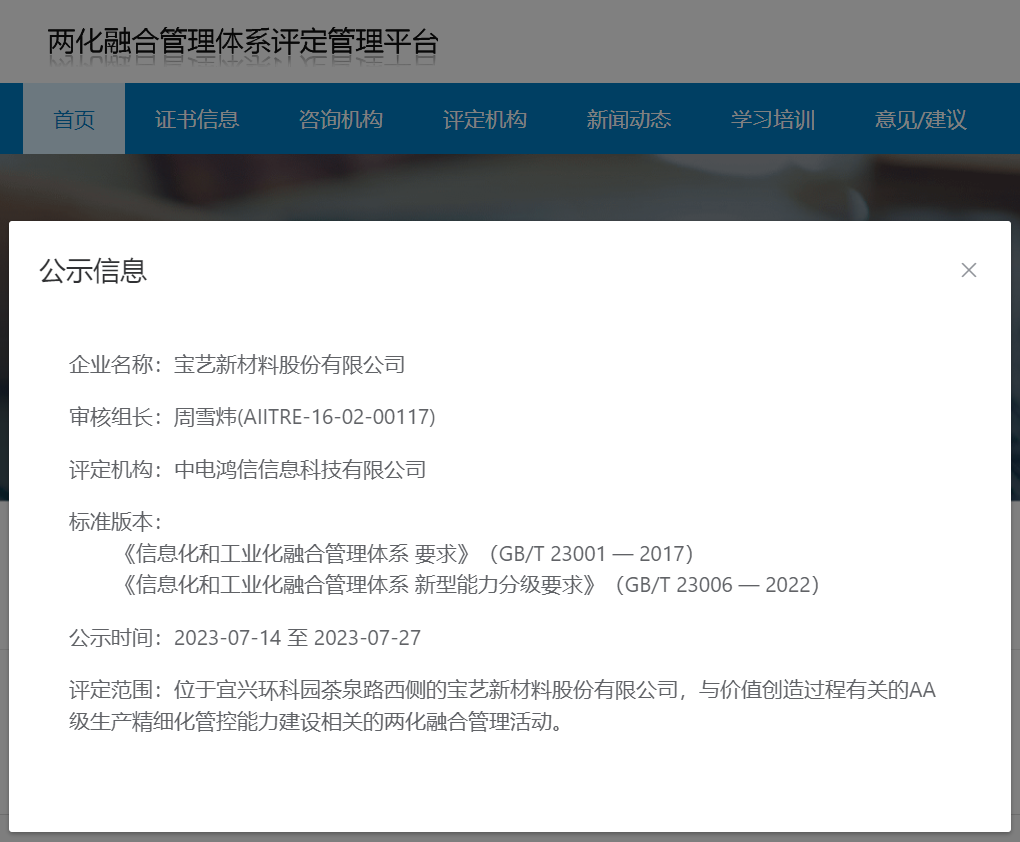Click the GB/T 23001 — 2017 standard line

point(407,554)
